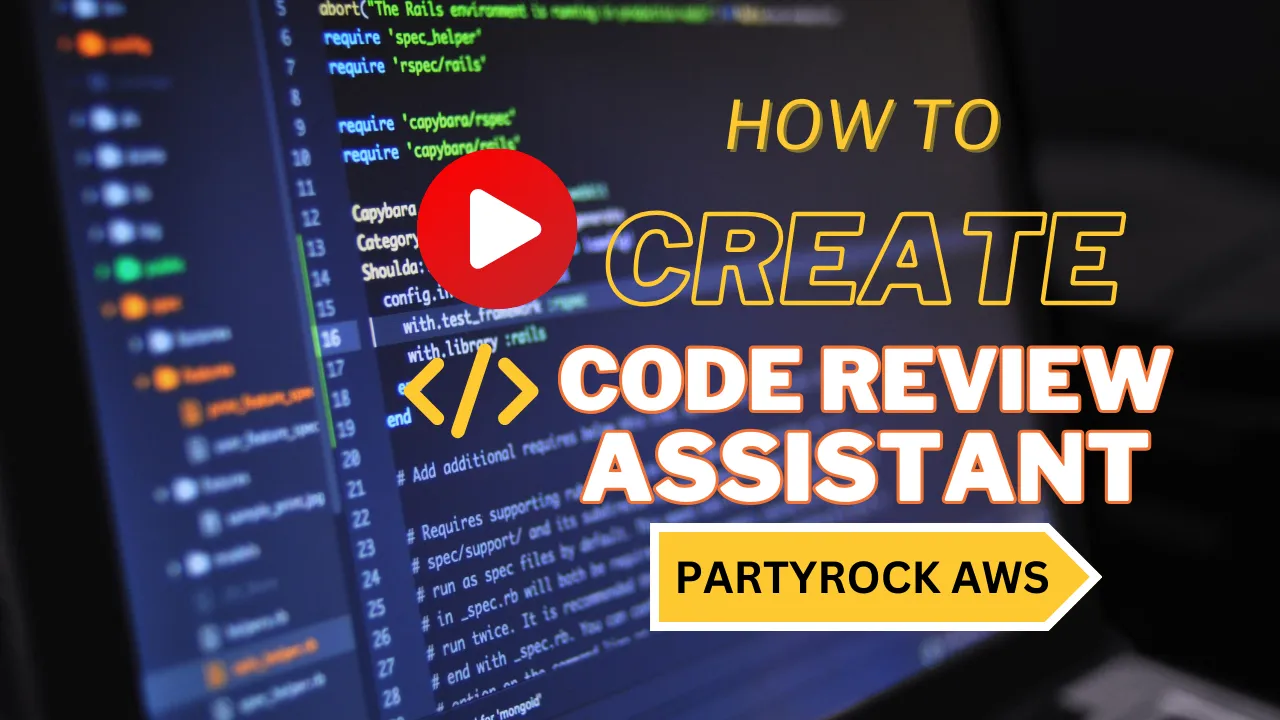Click the yellow code brackets icon
The height and width of the screenshot is (720, 1280).
(x=471, y=391)
